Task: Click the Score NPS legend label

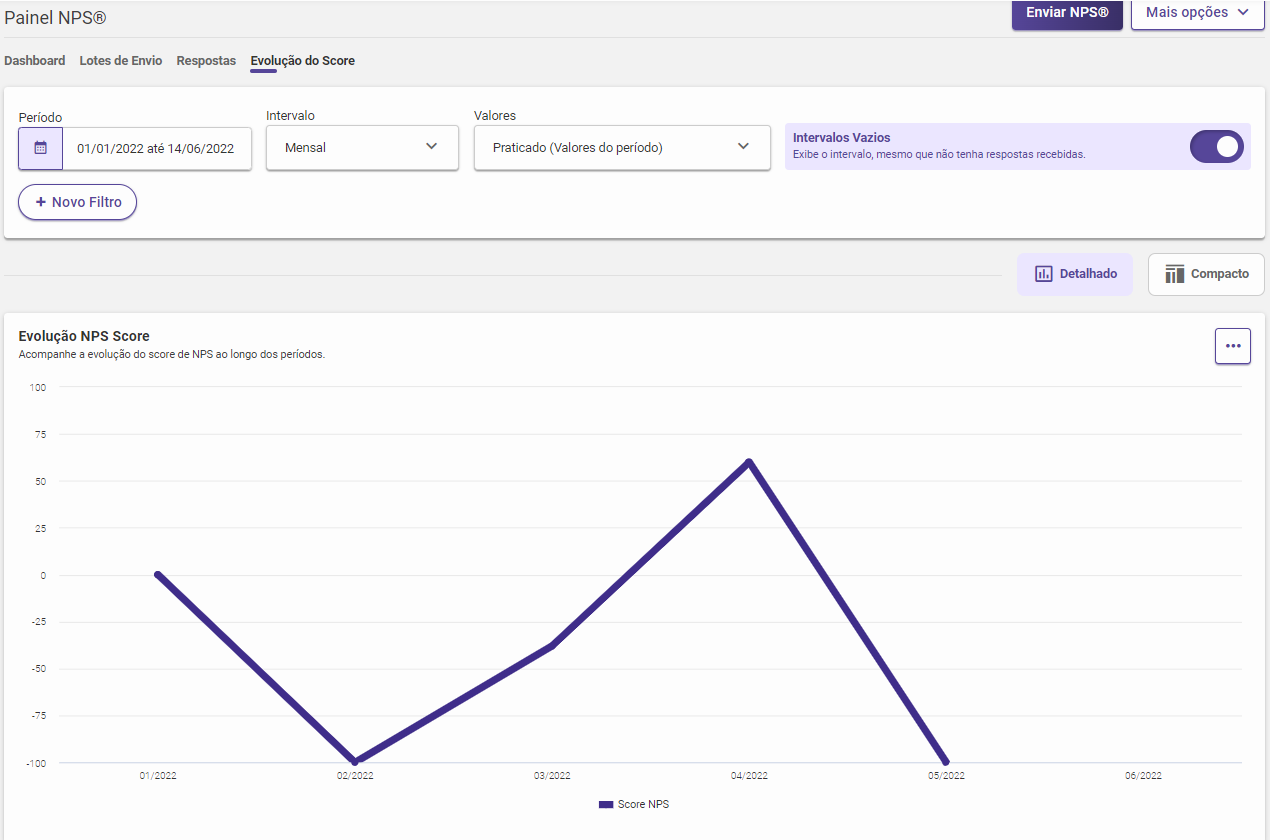Action: 643,804
